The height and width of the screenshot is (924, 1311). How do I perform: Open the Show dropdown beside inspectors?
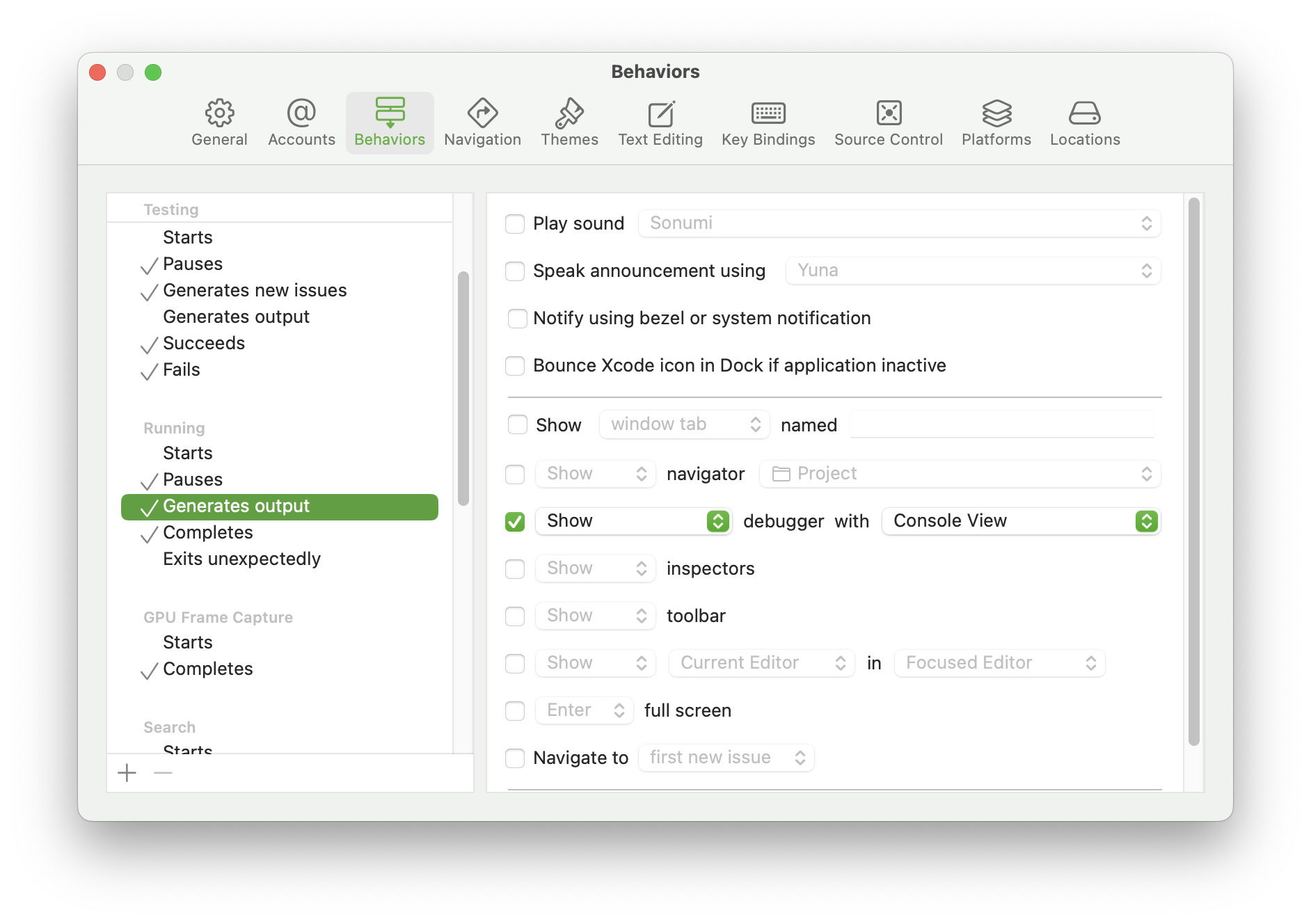[x=596, y=568]
